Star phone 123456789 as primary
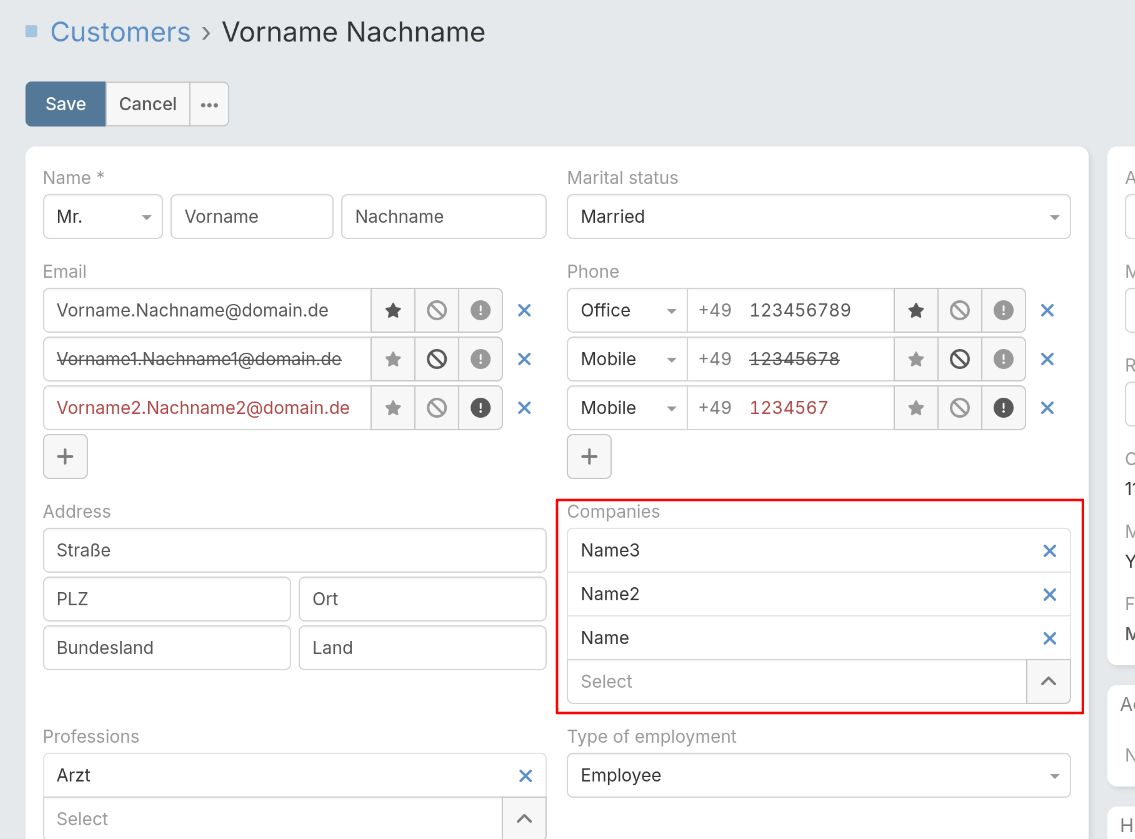This screenshot has width=1135, height=839. [x=916, y=311]
